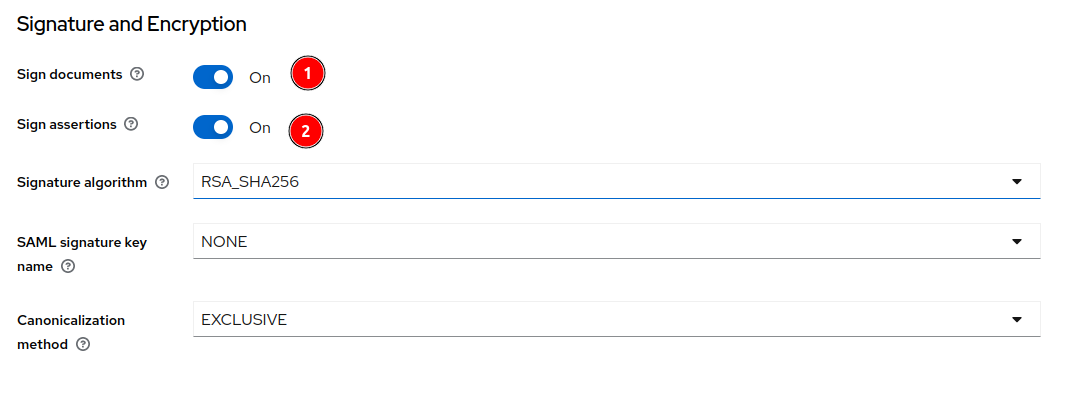Click the On label next to Sign documents
This screenshot has height=401, width=1086.
(x=260, y=78)
